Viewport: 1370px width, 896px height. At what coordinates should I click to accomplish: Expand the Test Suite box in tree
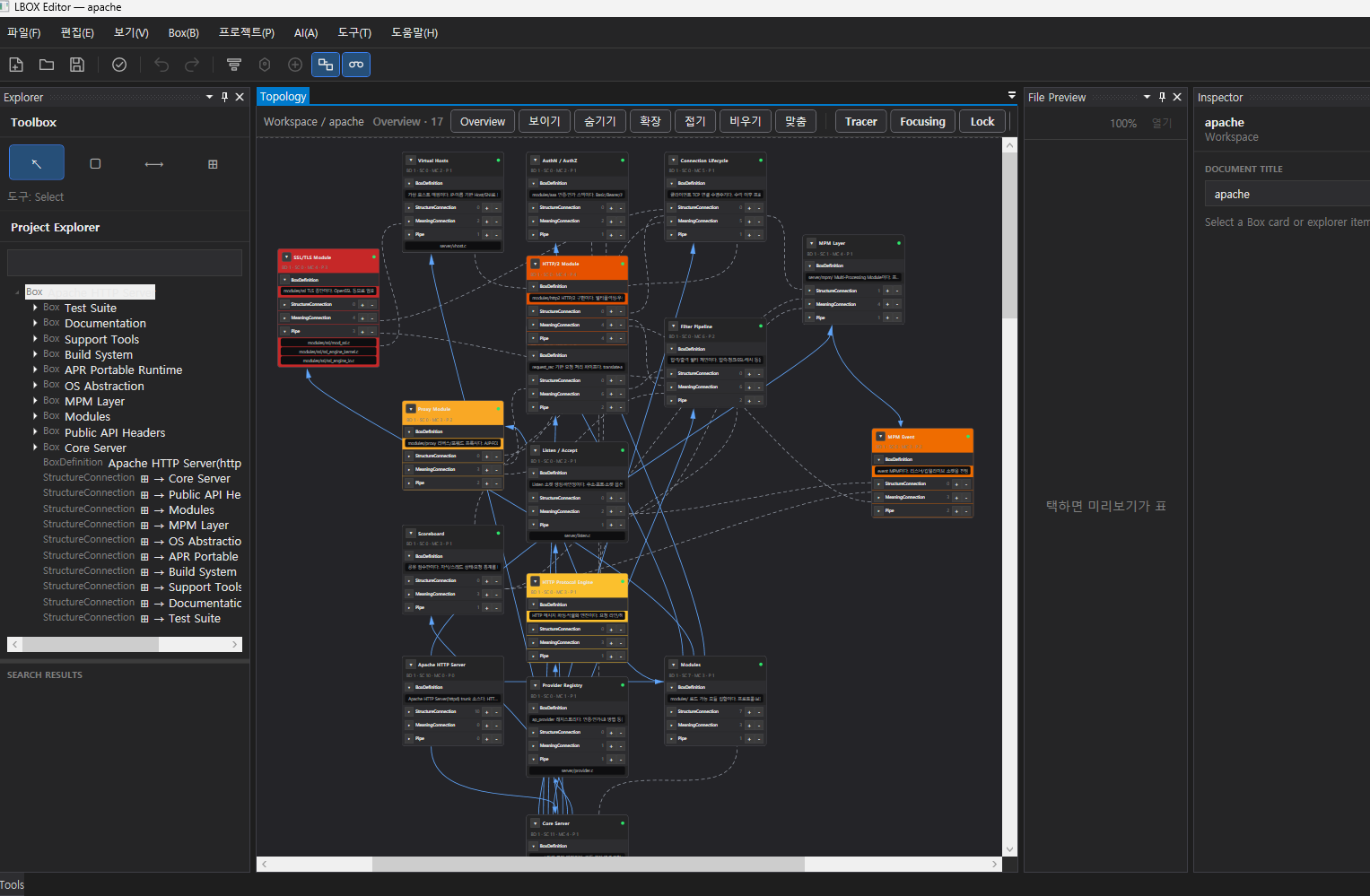click(x=35, y=308)
